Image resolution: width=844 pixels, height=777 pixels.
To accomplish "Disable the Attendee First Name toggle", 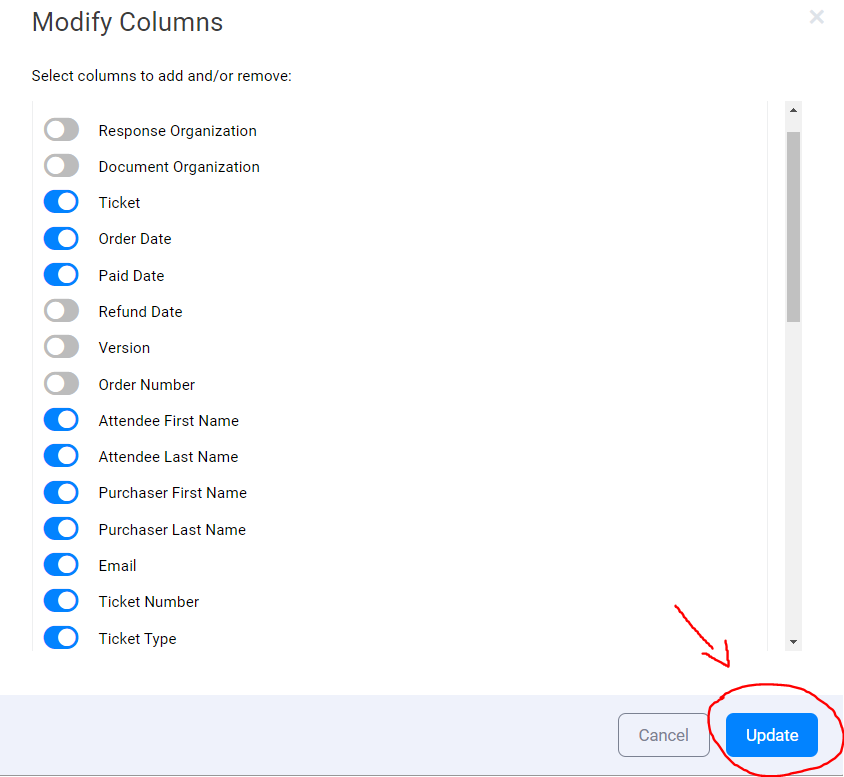I will [x=61, y=419].
